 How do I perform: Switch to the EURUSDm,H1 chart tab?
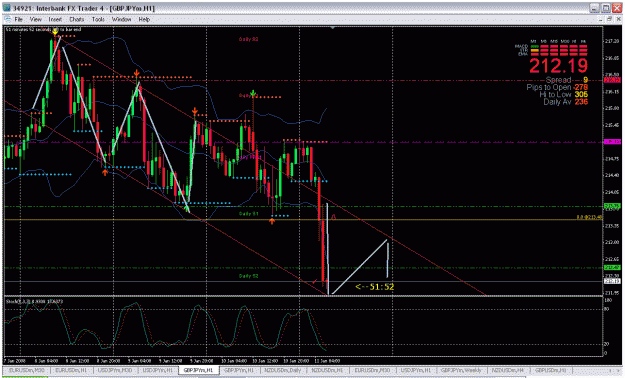[71, 370]
